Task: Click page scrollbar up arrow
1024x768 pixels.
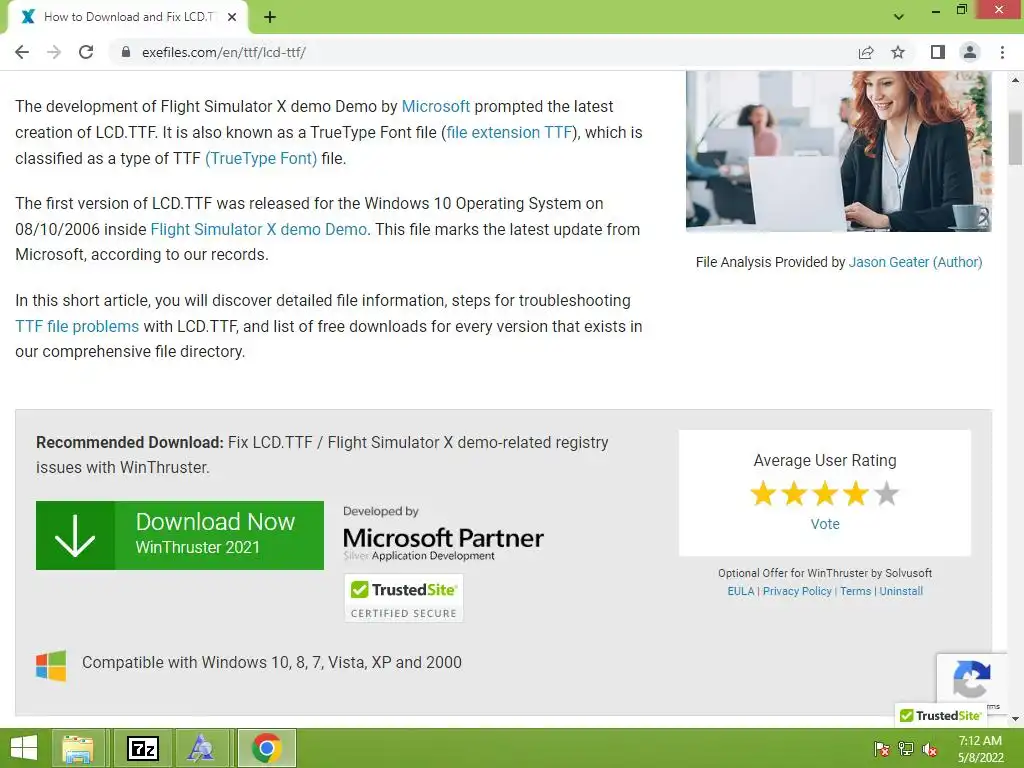Action: (1015, 80)
